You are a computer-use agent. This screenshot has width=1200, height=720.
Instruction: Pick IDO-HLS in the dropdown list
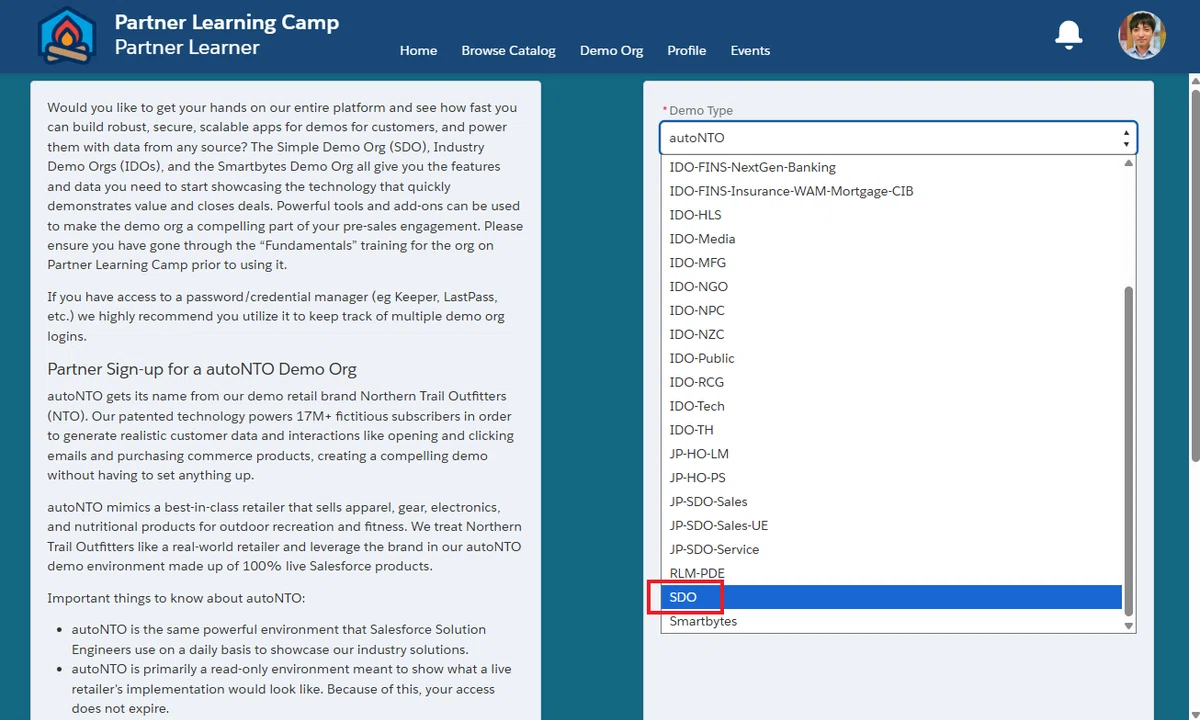tap(891, 215)
